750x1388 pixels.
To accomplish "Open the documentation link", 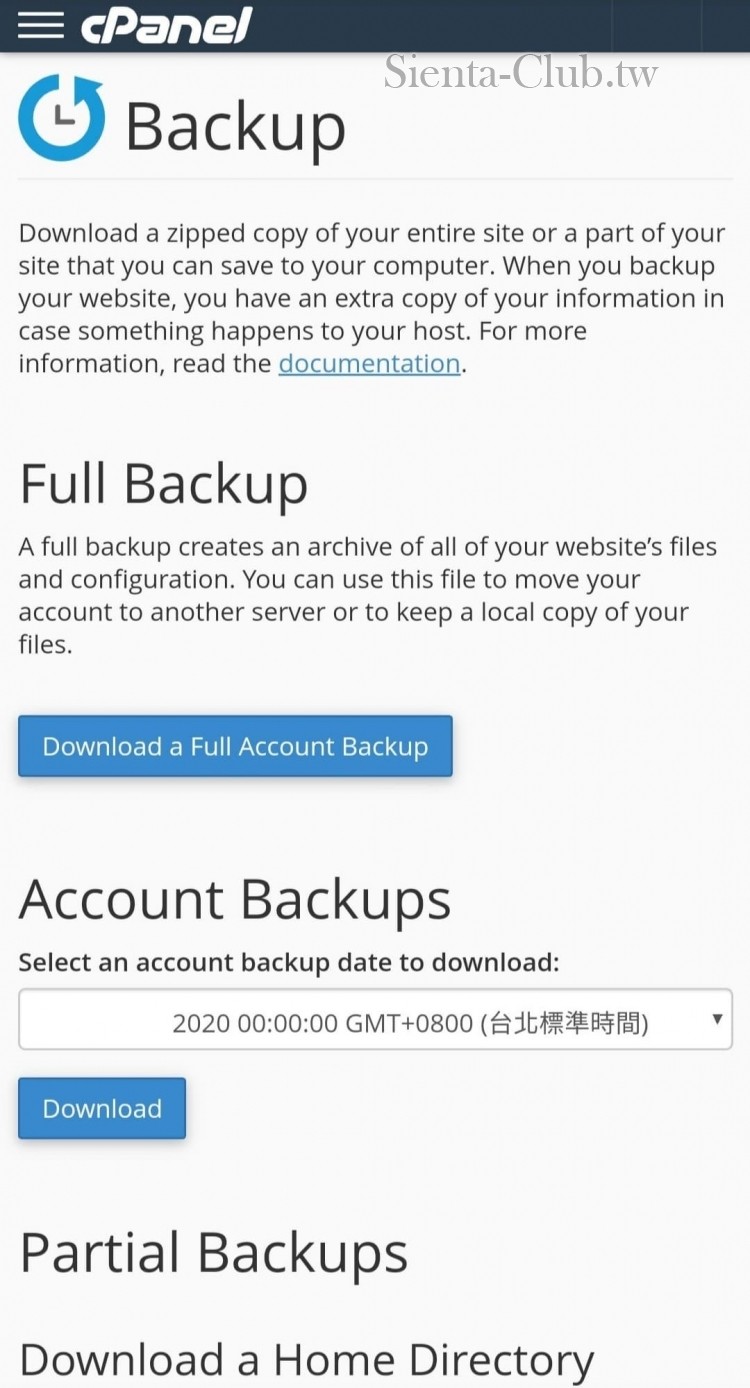I will click(x=369, y=363).
